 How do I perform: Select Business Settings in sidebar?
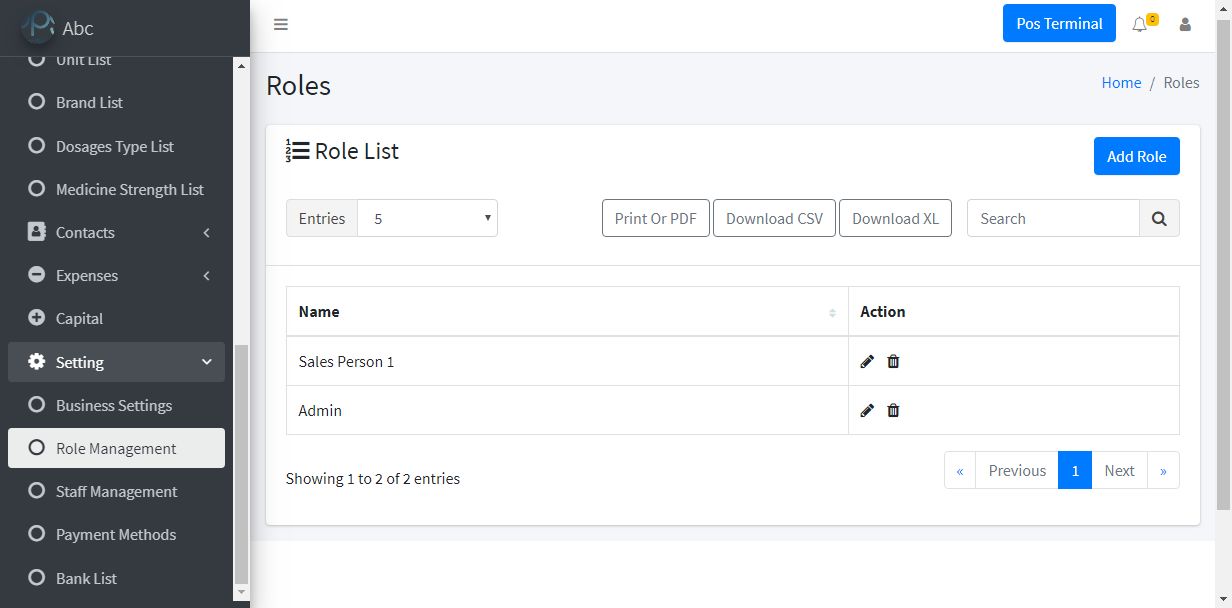pyautogui.click(x=114, y=406)
